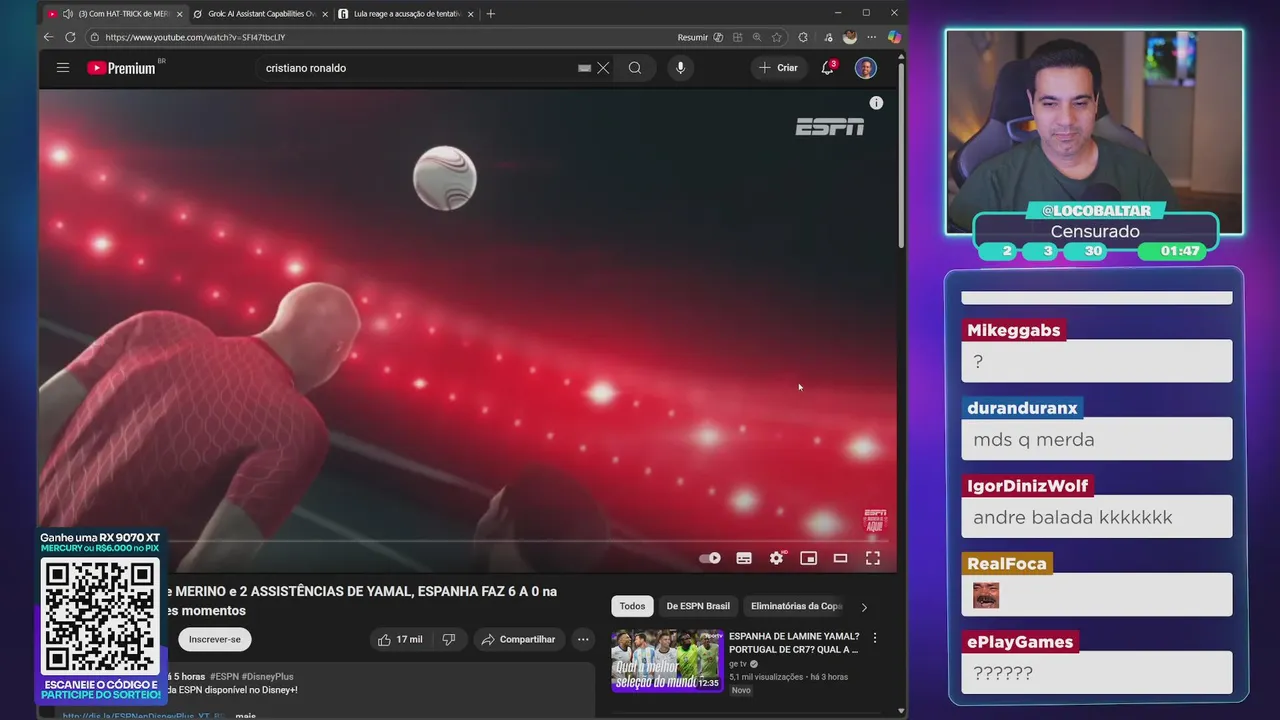Open the Criar create menu
The width and height of the screenshot is (1280, 720).
pos(779,68)
